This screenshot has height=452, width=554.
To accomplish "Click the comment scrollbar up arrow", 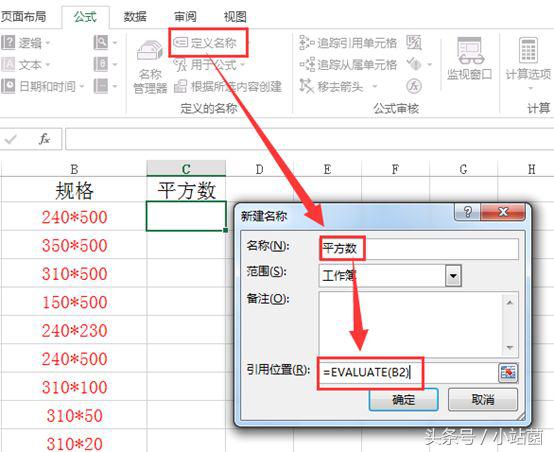I will (509, 303).
